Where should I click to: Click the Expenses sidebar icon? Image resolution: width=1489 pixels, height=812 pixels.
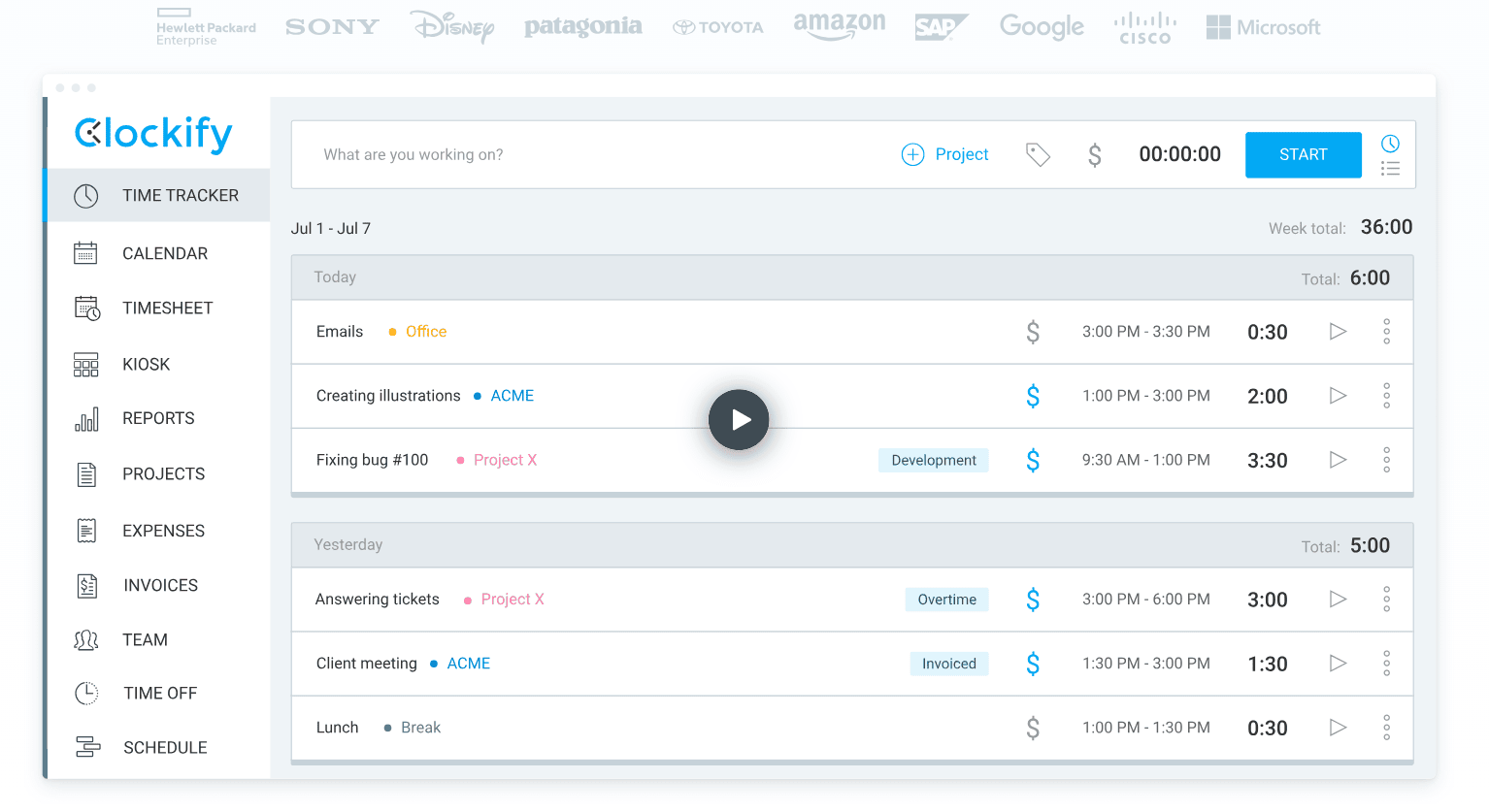coord(86,531)
